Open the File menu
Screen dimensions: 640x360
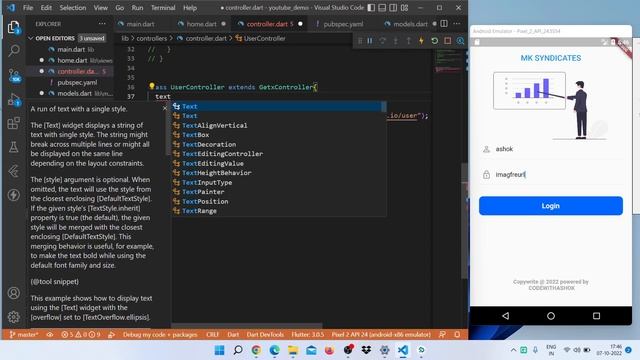pyautogui.click(x=28, y=8)
